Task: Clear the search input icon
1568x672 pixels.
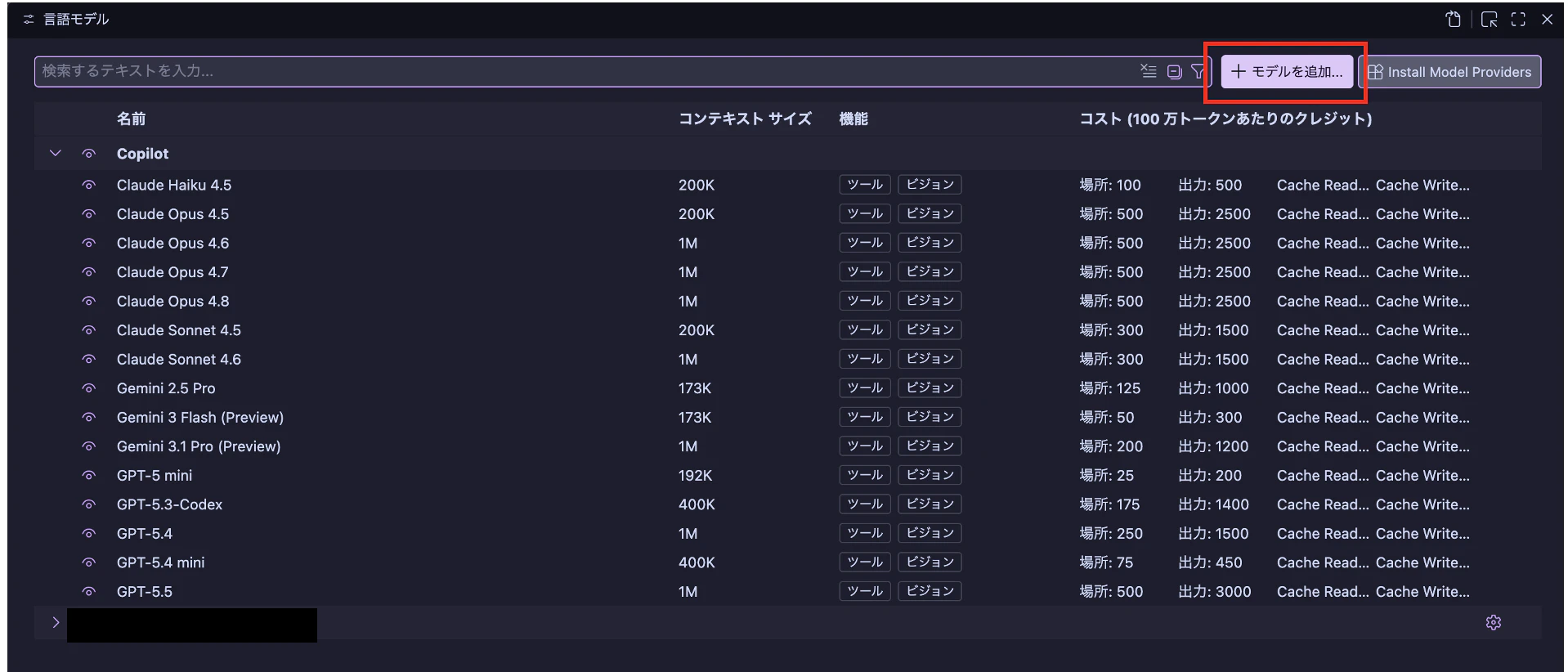Action: (x=1149, y=71)
